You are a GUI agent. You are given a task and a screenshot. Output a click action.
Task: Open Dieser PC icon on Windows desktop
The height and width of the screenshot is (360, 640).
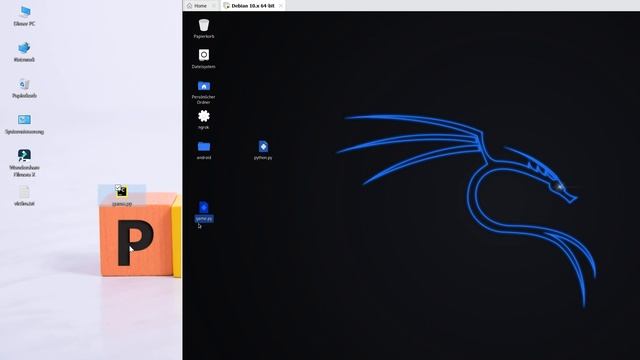[x=24, y=16]
